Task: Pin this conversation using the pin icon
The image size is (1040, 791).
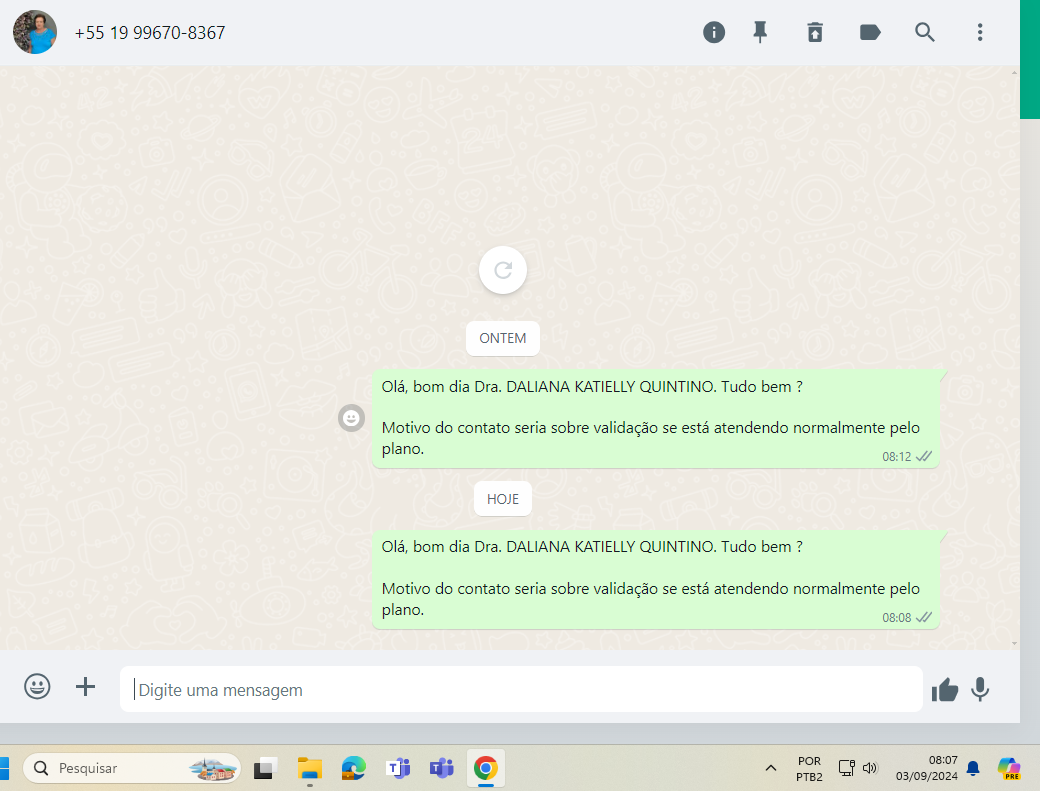Action: click(x=760, y=32)
